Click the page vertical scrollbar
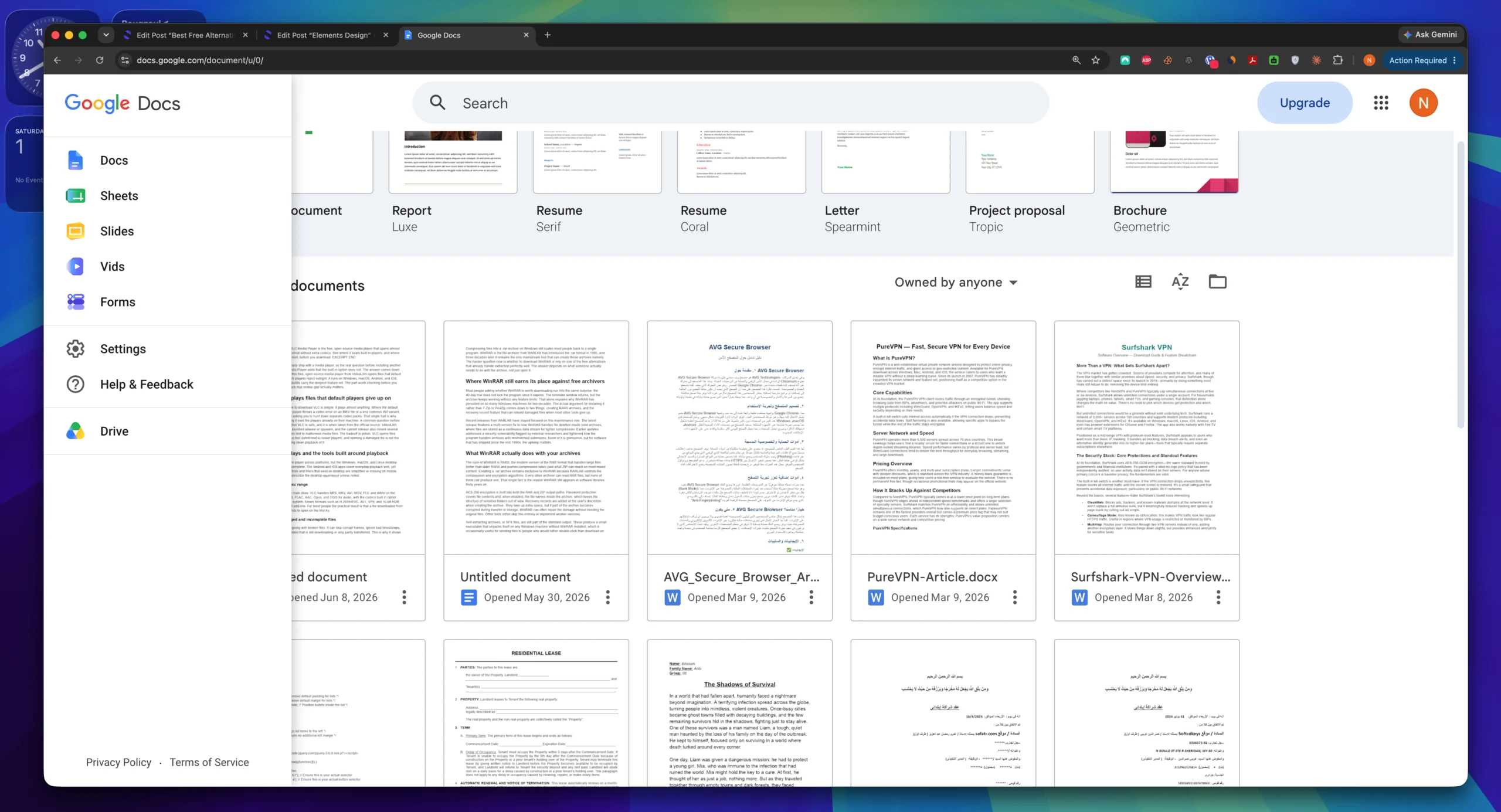Image resolution: width=1501 pixels, height=812 pixels. point(1460,284)
